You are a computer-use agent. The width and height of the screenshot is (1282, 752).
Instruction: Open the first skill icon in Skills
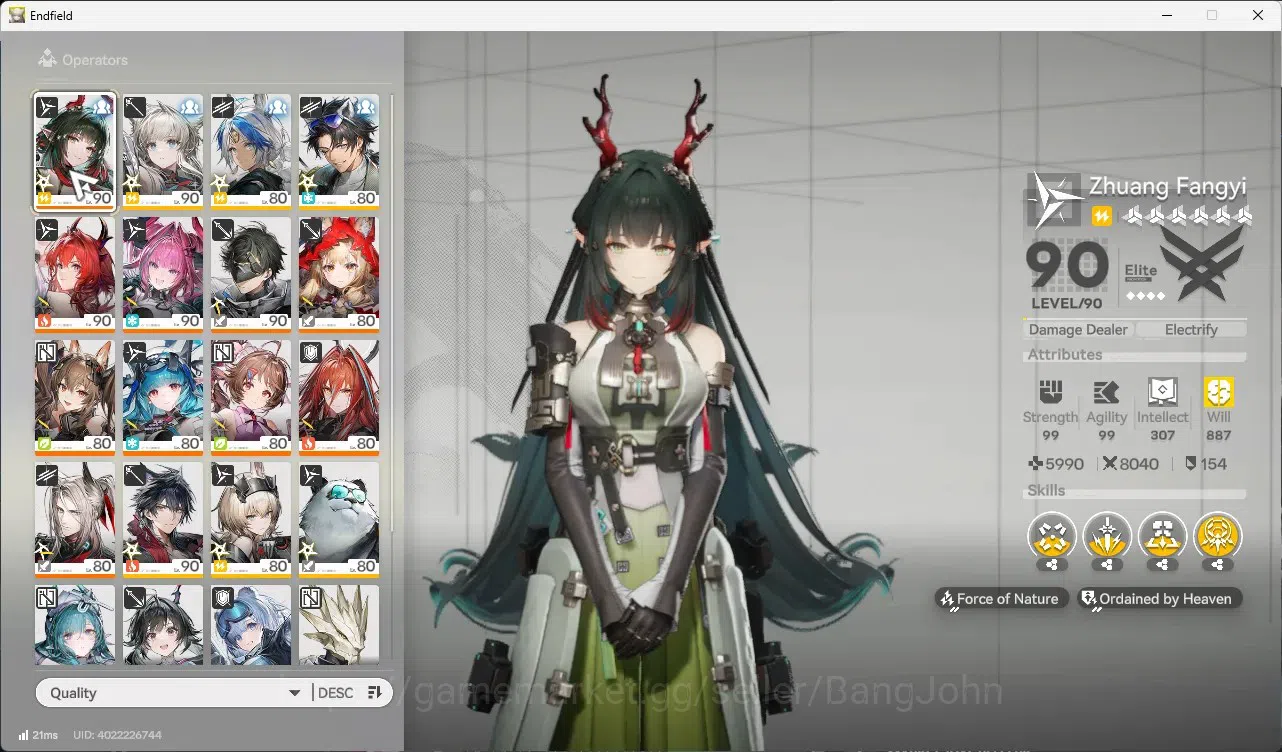pos(1053,536)
